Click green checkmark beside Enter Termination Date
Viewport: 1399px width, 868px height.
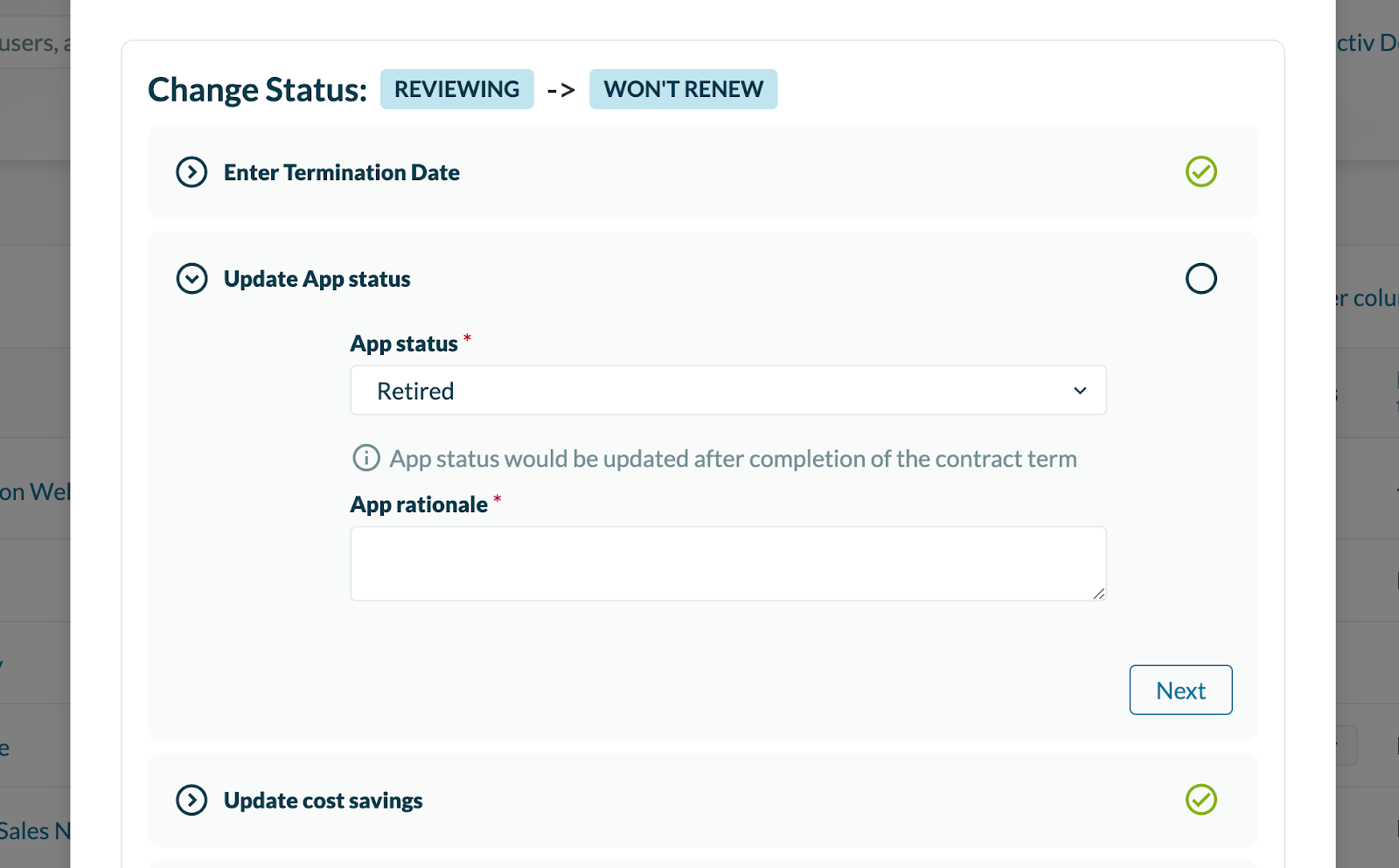tap(1201, 172)
